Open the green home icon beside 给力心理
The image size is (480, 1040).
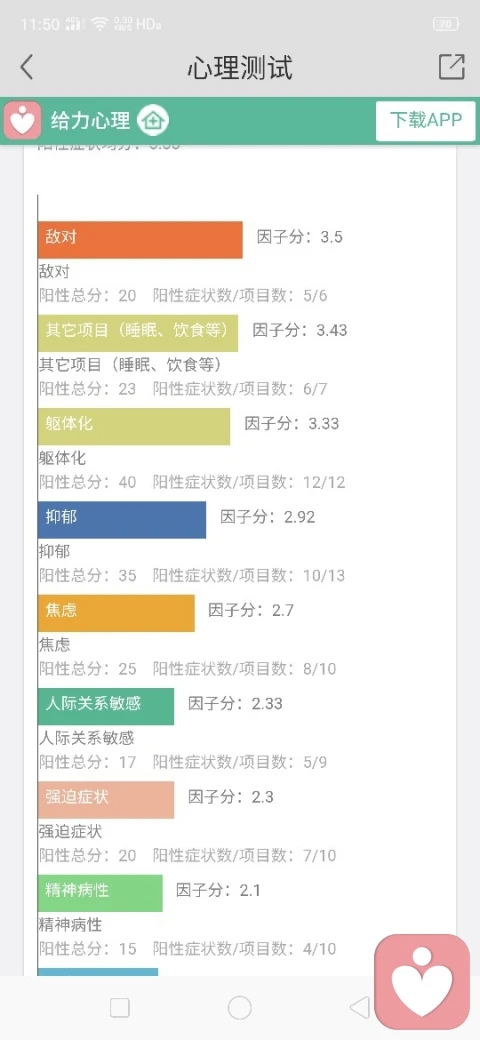point(153,121)
